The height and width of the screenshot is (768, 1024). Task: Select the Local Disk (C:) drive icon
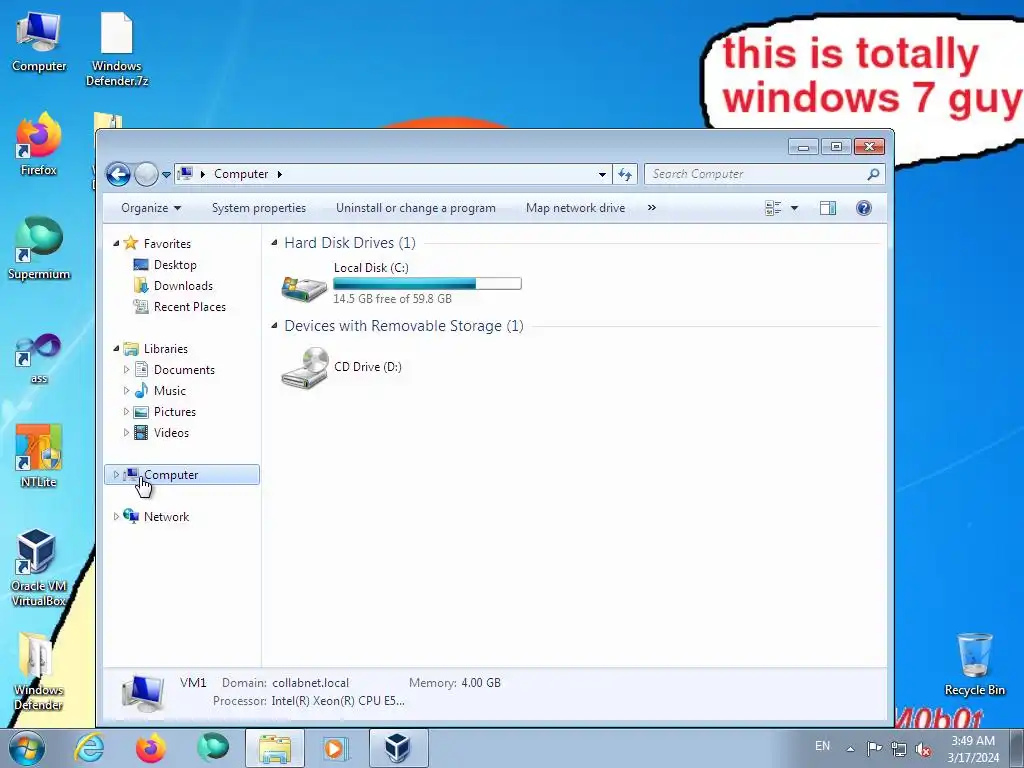[304, 287]
